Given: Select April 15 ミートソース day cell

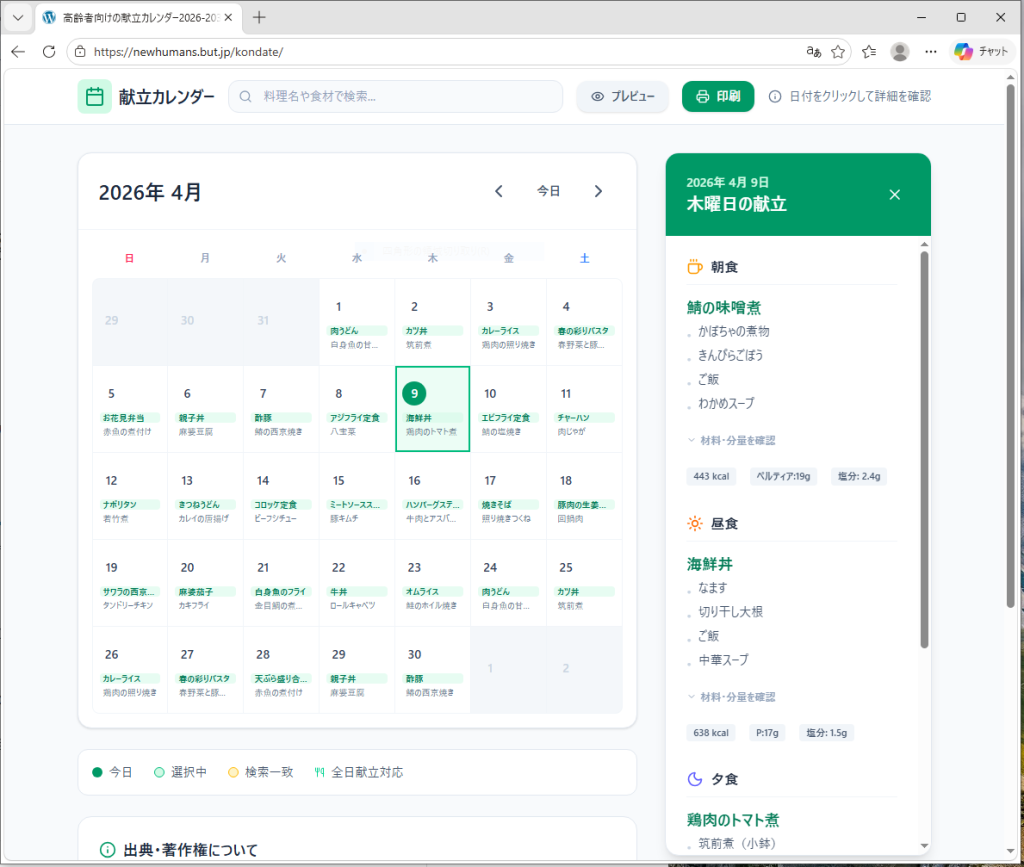Looking at the screenshot, I should click(x=357, y=496).
